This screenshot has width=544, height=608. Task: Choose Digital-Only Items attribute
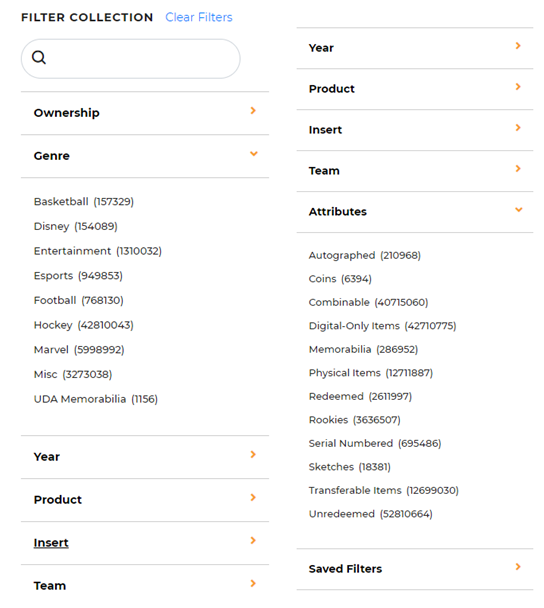click(382, 326)
